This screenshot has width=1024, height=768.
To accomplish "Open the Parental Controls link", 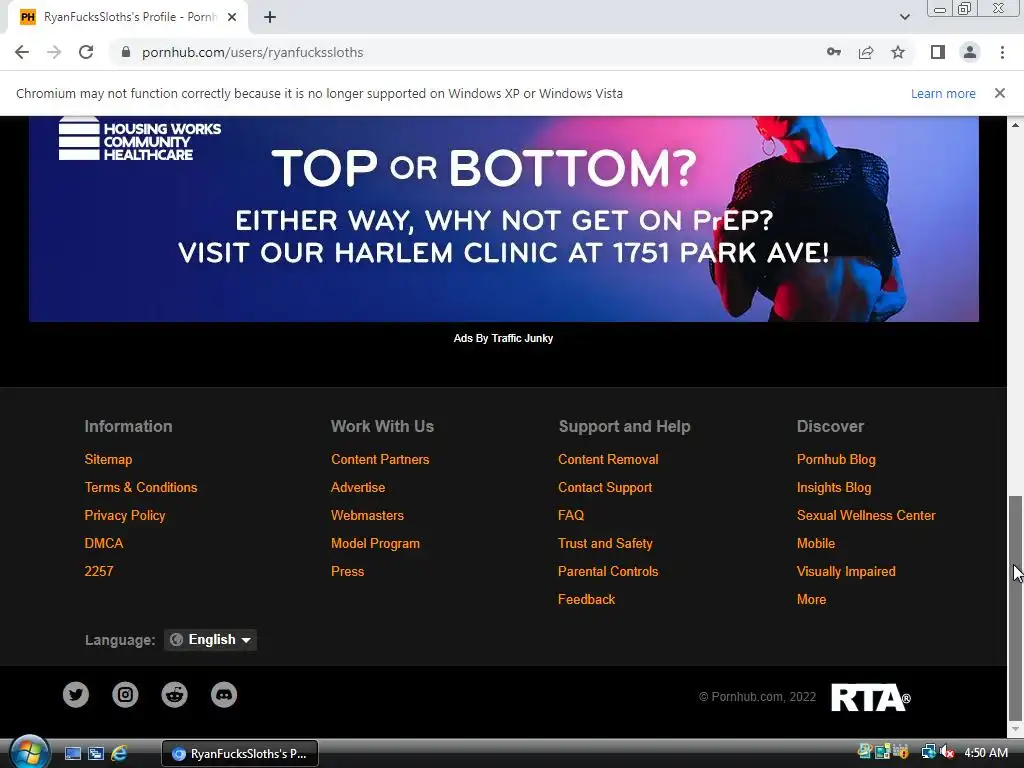I will 608,571.
